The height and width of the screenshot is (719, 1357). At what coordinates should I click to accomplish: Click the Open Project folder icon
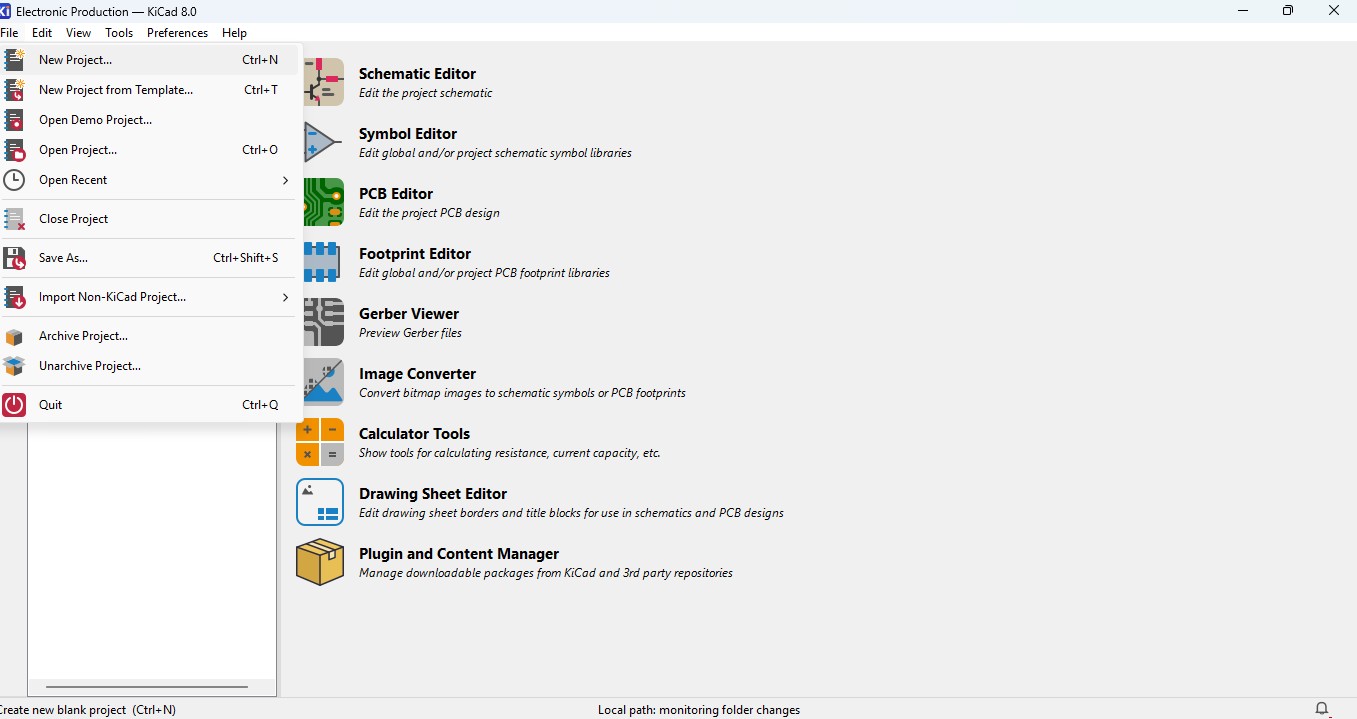pyautogui.click(x=14, y=150)
